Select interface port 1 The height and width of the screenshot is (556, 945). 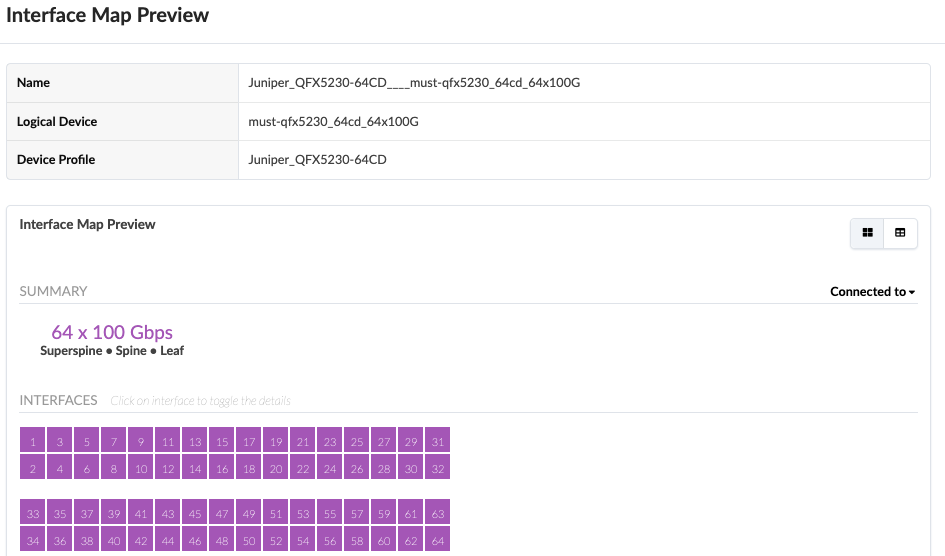coord(33,440)
